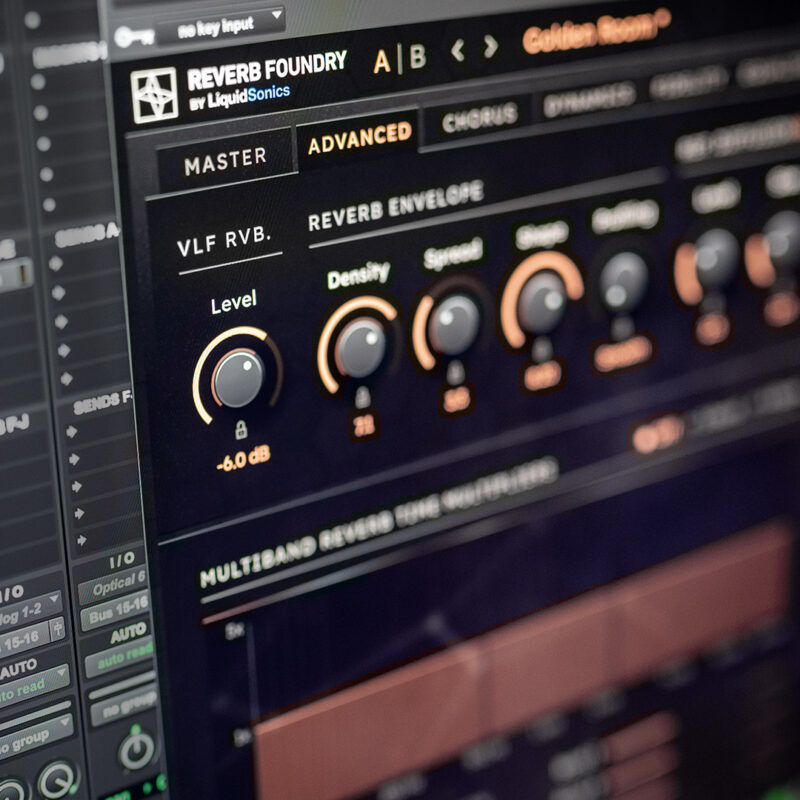
Task: Click the REVERB ENVELOPE heading
Action: click(396, 206)
